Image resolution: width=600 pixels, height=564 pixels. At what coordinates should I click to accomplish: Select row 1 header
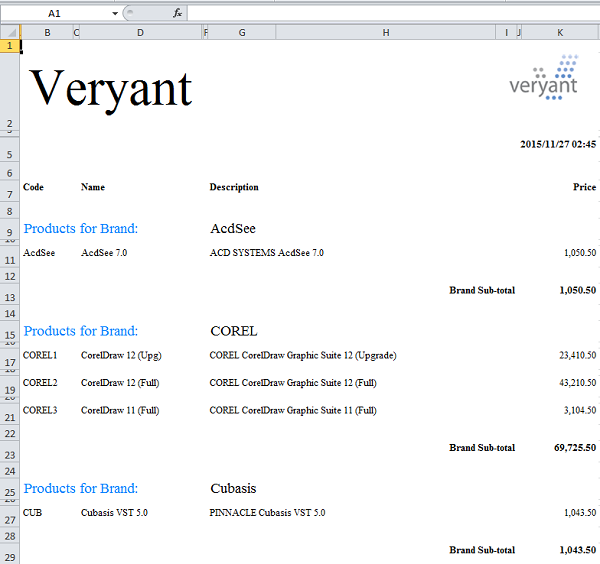tap(9, 47)
